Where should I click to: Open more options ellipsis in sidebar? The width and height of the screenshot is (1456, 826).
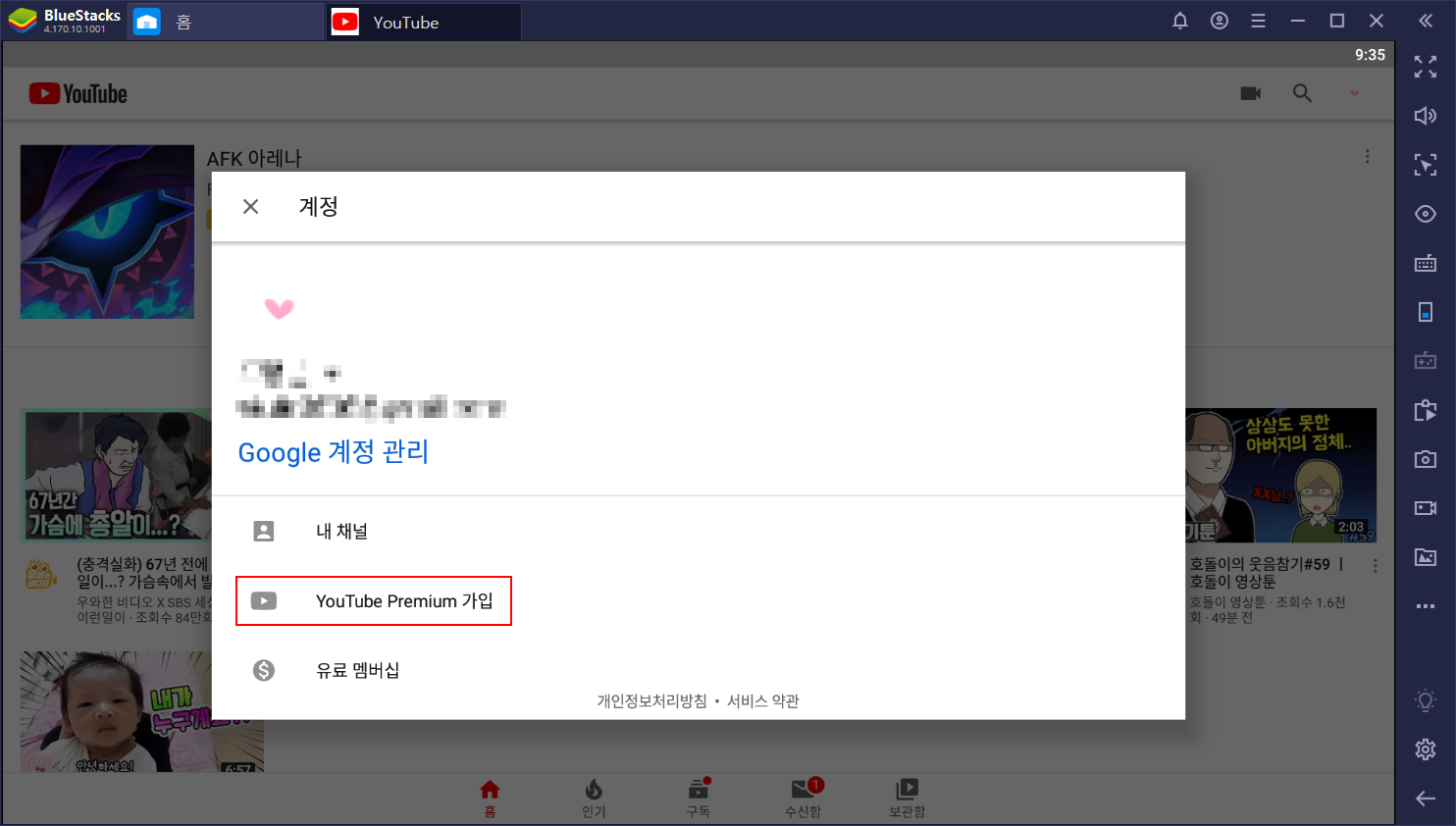(1426, 606)
